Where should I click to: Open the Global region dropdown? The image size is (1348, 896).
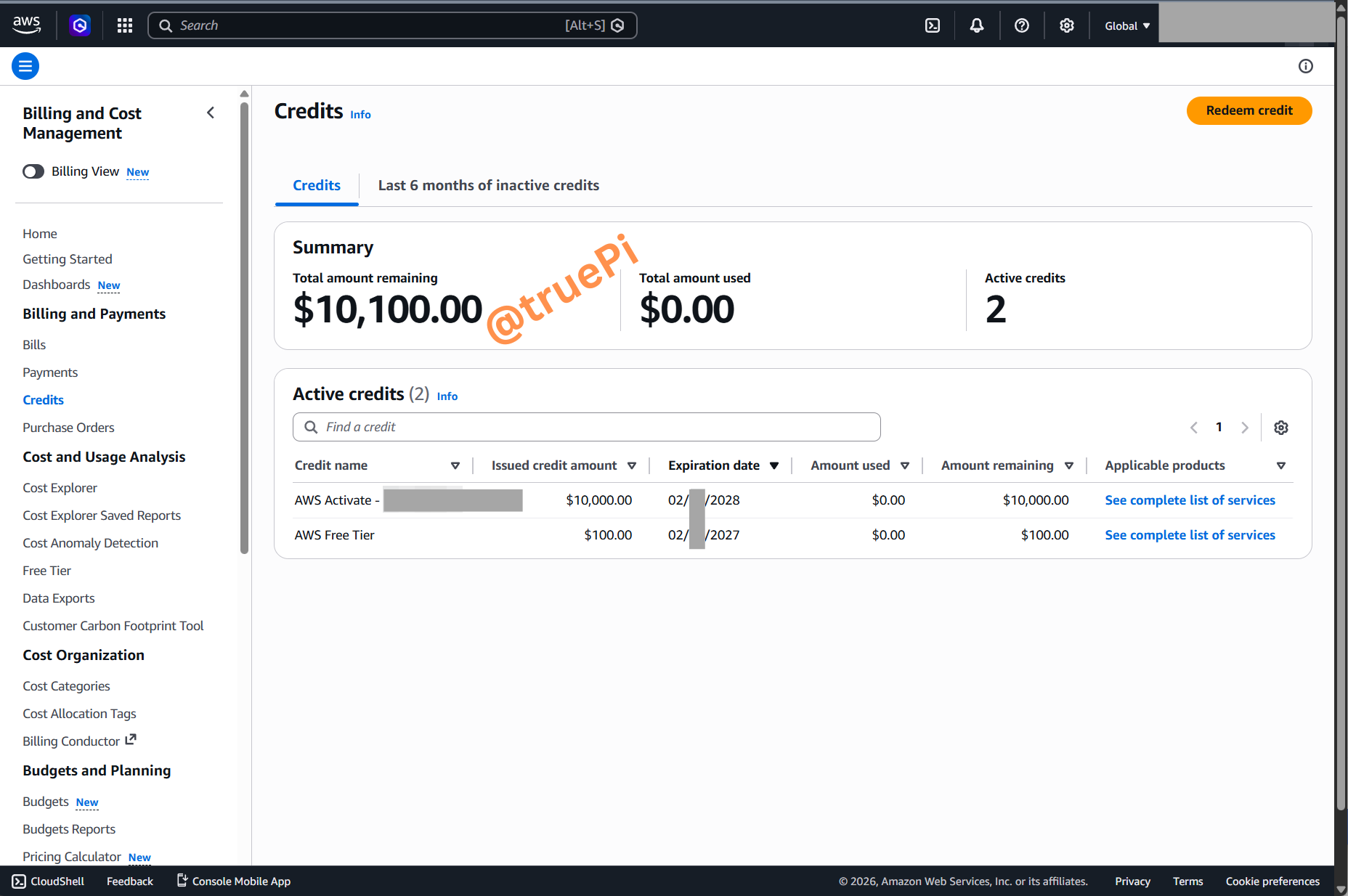click(1127, 25)
